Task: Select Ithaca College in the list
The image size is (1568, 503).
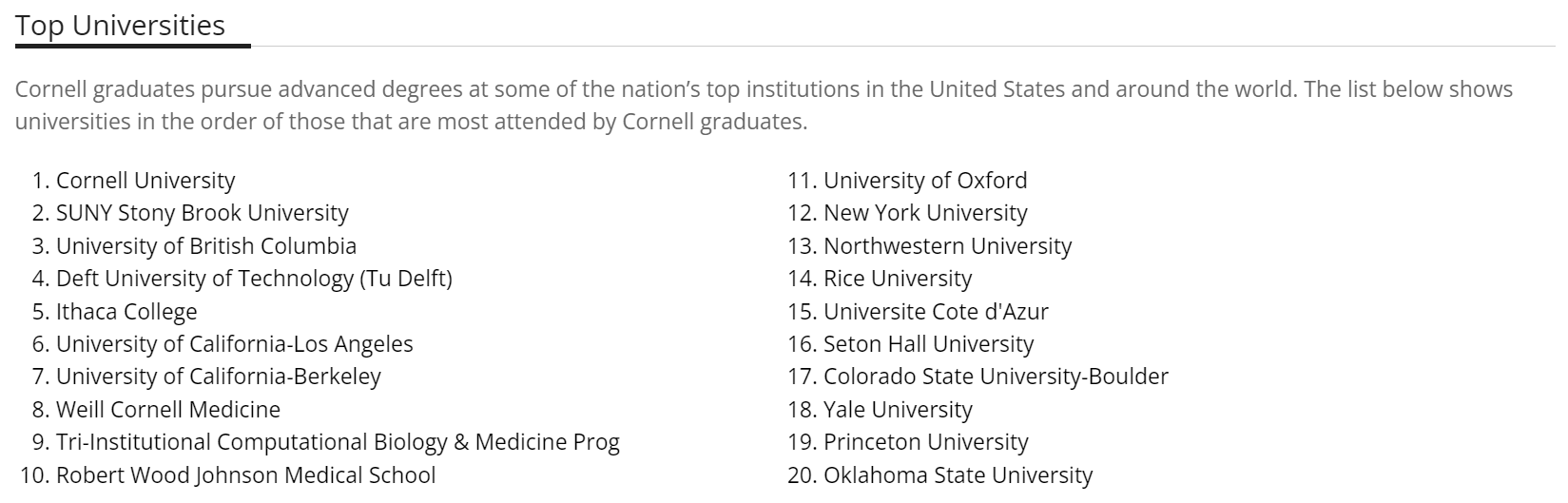Action: point(126,312)
